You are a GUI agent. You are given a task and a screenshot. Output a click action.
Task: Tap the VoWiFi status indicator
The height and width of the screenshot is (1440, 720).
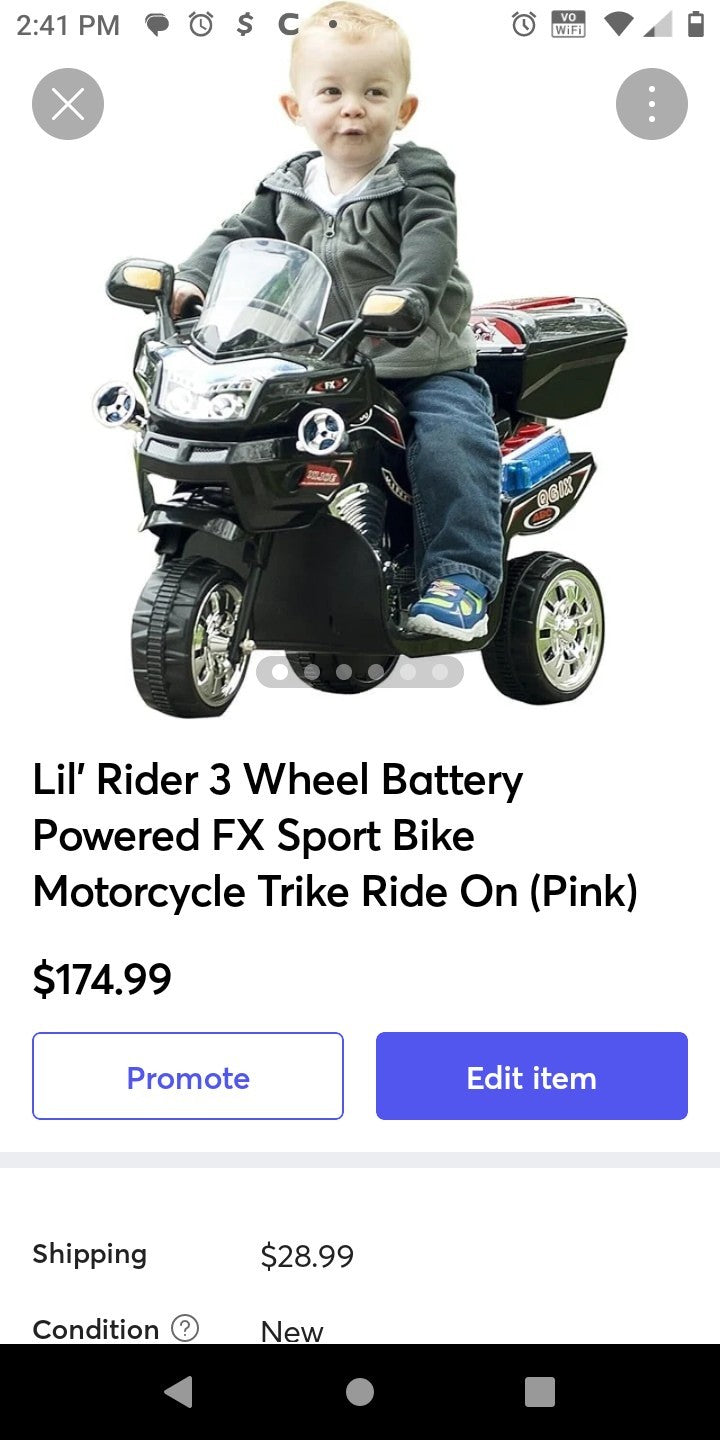tap(569, 25)
